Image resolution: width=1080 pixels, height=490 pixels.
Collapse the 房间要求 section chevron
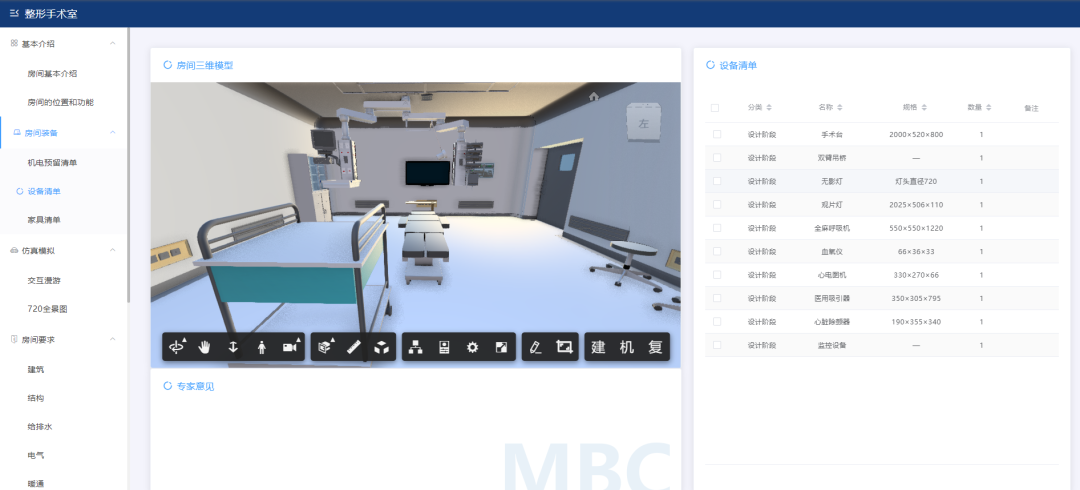coord(113,340)
